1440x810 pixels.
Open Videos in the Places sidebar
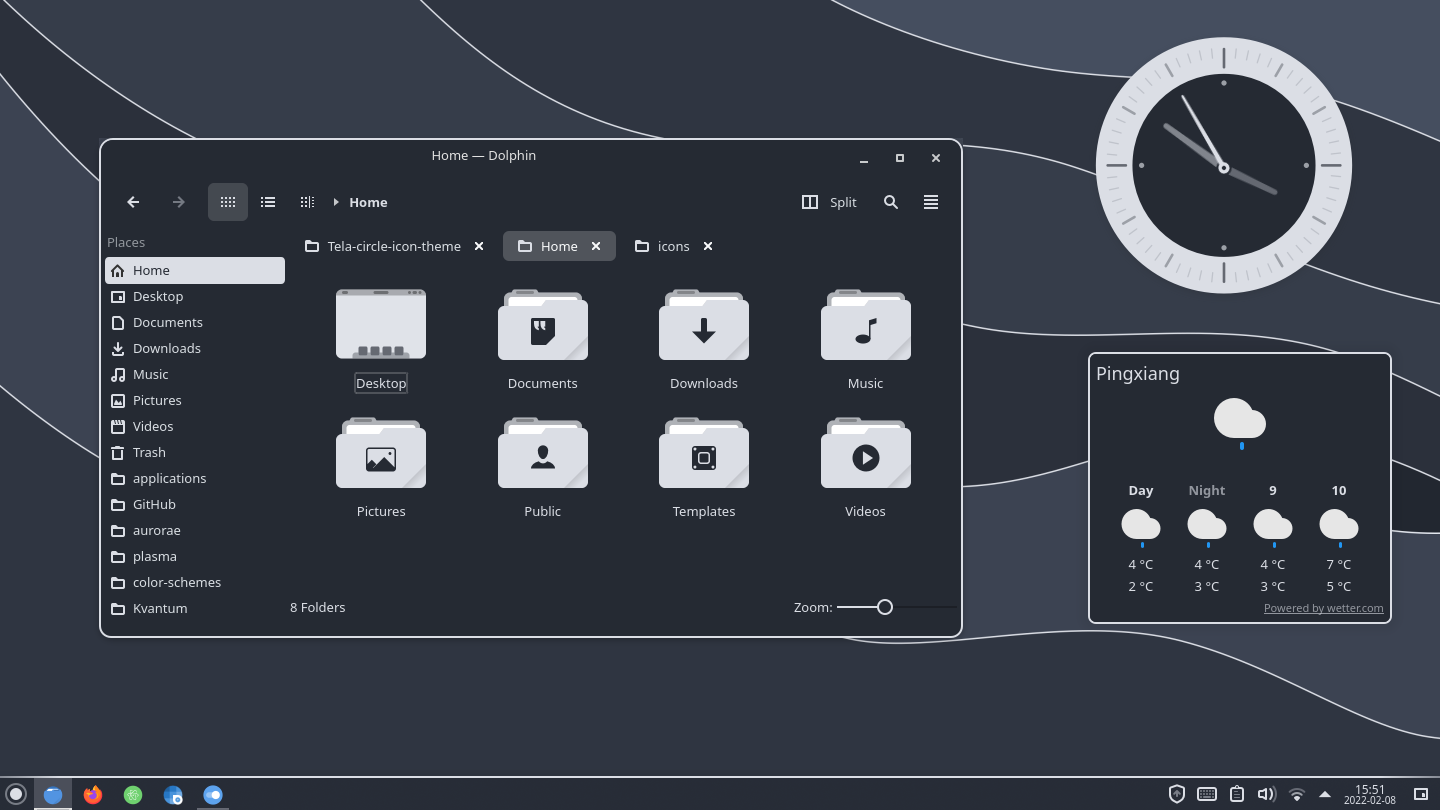(x=195, y=426)
